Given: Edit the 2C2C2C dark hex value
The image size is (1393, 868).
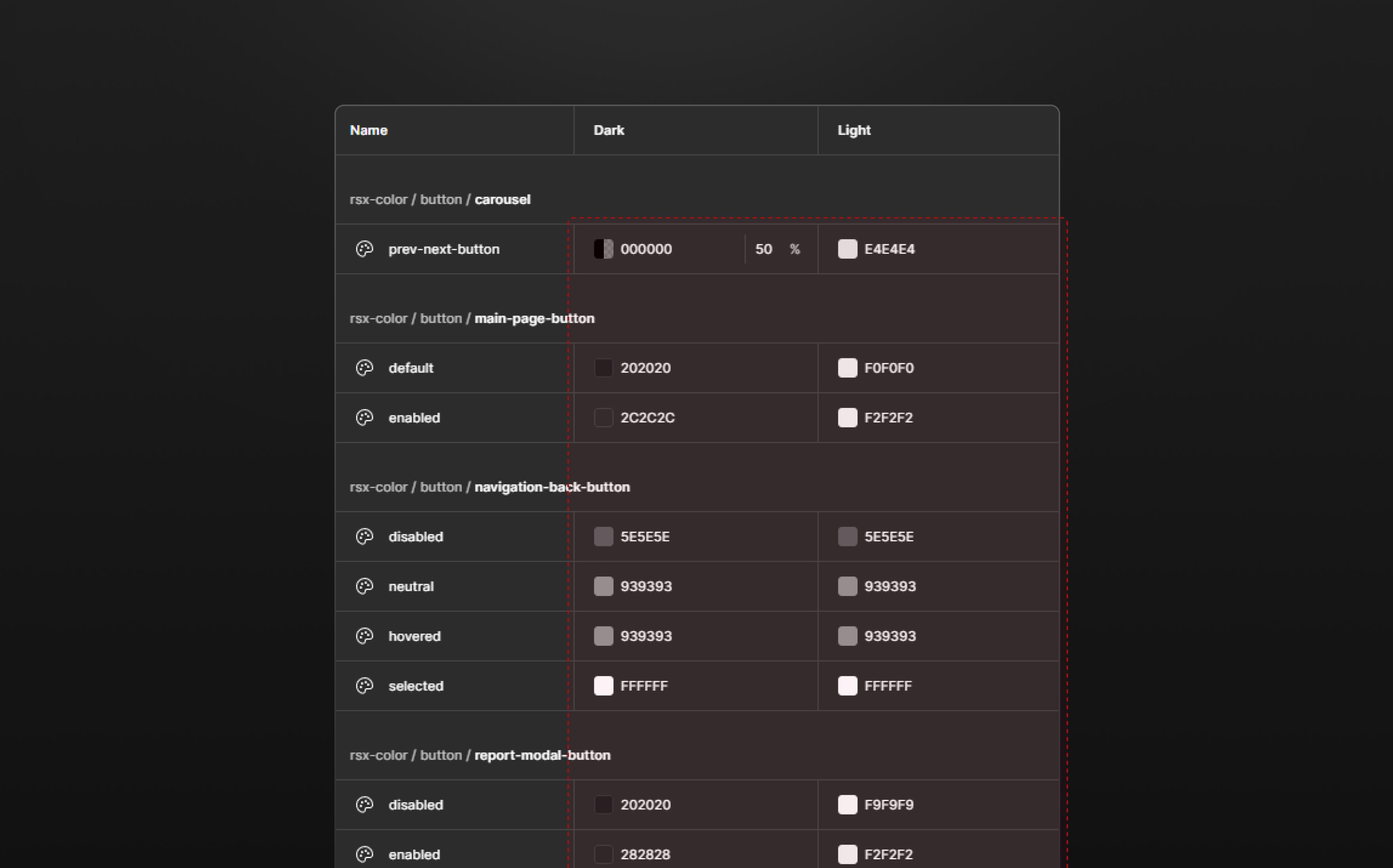Looking at the screenshot, I should pos(648,418).
